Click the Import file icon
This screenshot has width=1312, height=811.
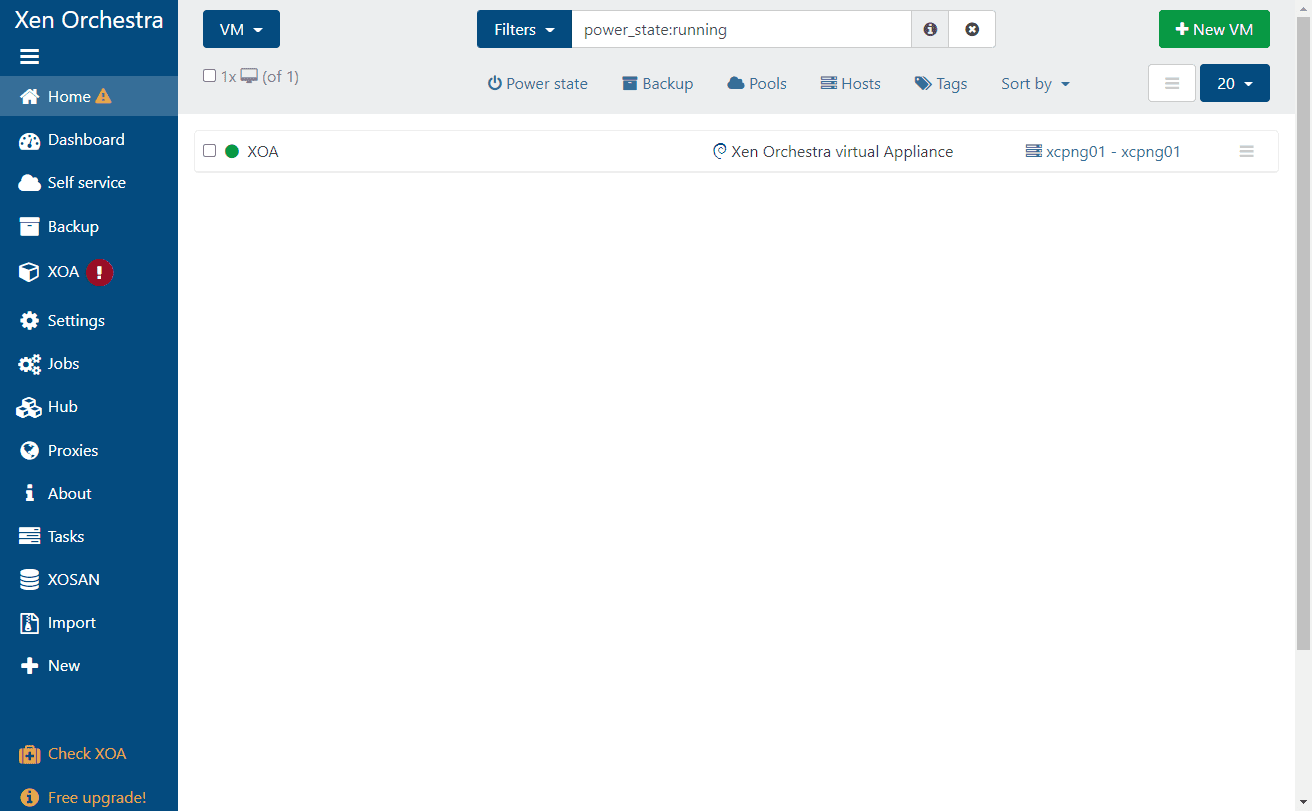[30, 623]
